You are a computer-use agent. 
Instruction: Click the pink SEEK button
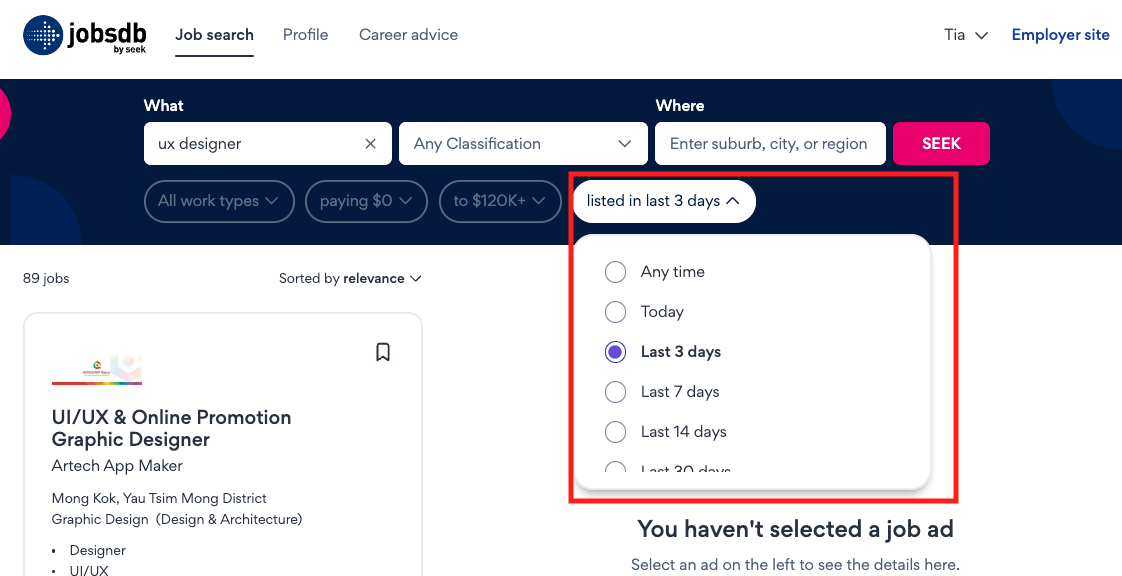point(941,144)
